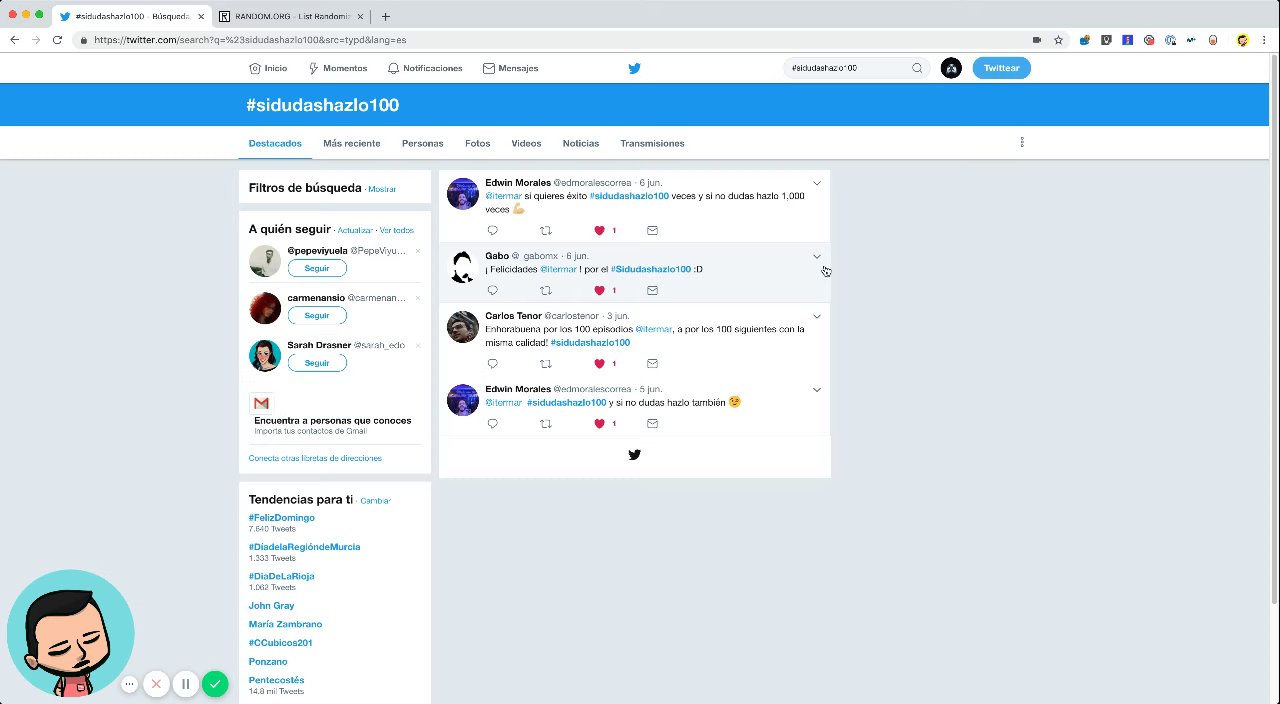Switch to Transmisiones tab

click(652, 143)
